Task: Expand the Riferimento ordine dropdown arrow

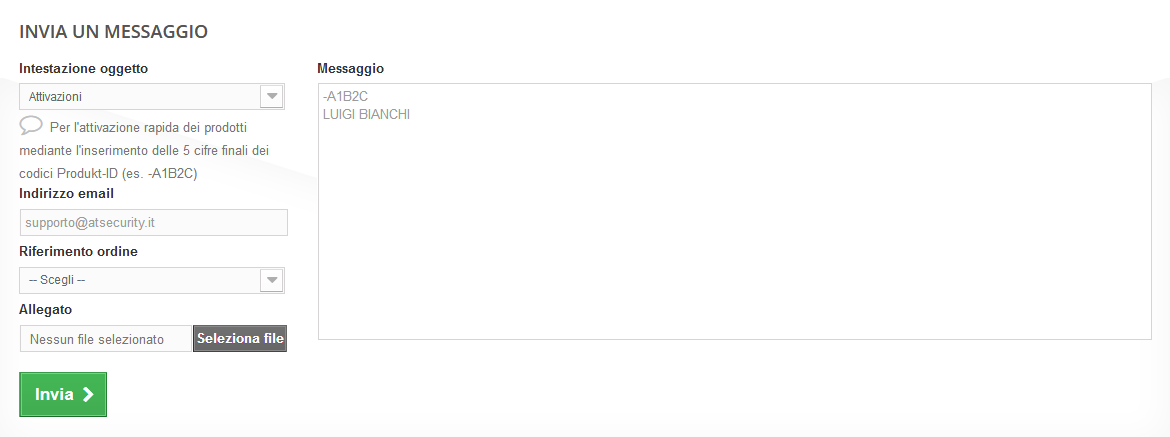Action: [x=272, y=280]
